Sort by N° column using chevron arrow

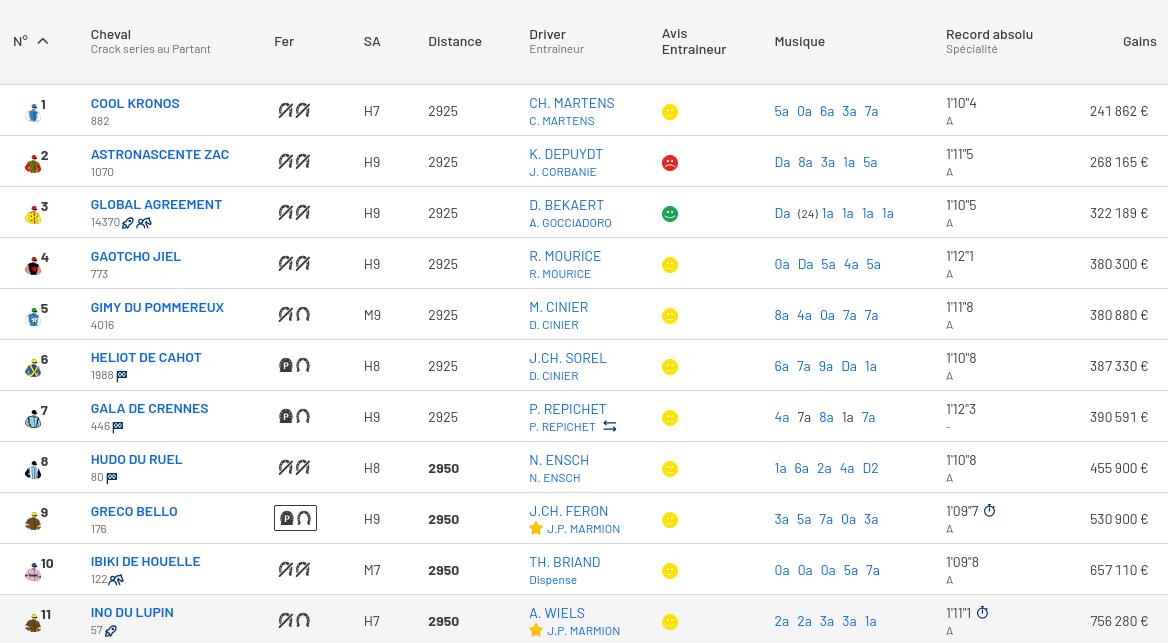pyautogui.click(x=42, y=41)
